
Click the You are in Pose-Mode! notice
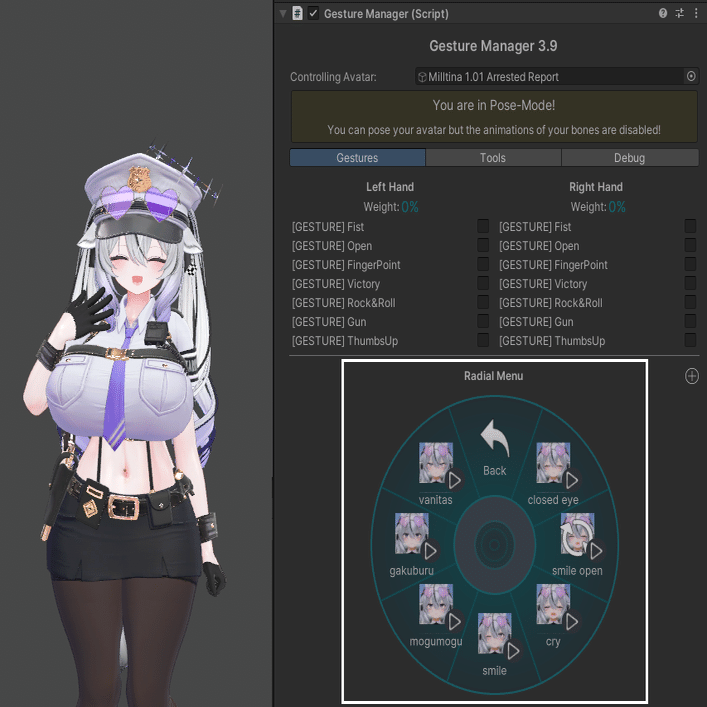tap(494, 117)
